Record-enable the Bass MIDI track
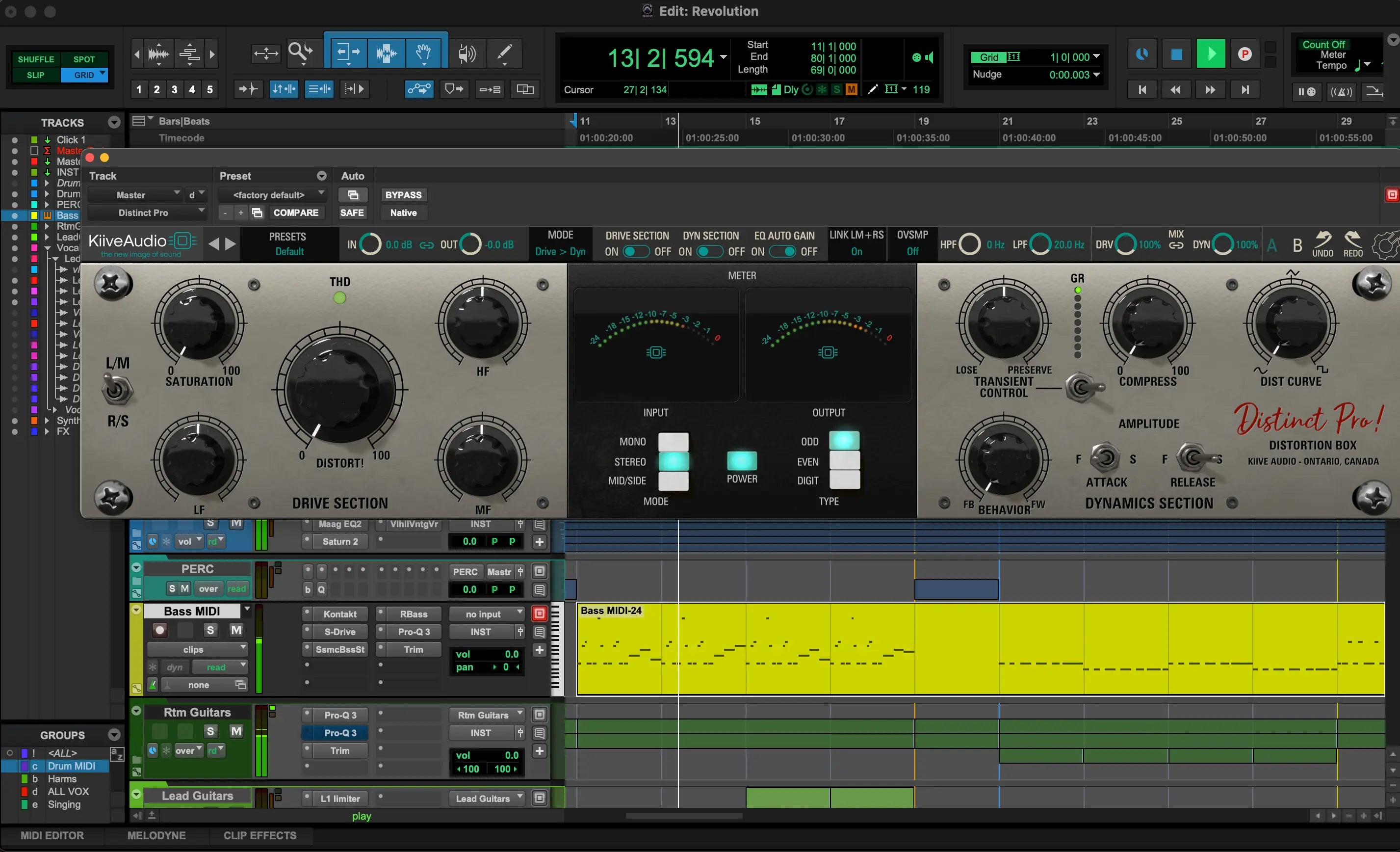Viewport: 1400px width, 852px height. [x=160, y=630]
